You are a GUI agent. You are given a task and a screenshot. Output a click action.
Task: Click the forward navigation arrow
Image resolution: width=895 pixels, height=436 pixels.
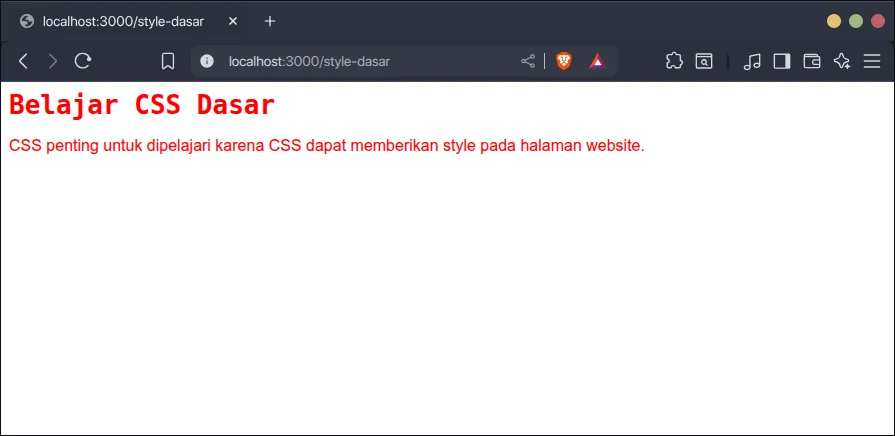tap(53, 61)
